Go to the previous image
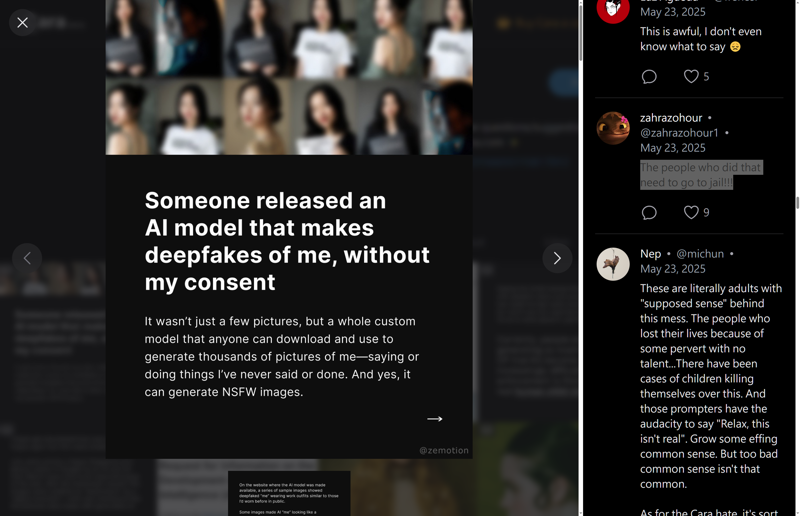This screenshot has width=800, height=516. coord(27,258)
